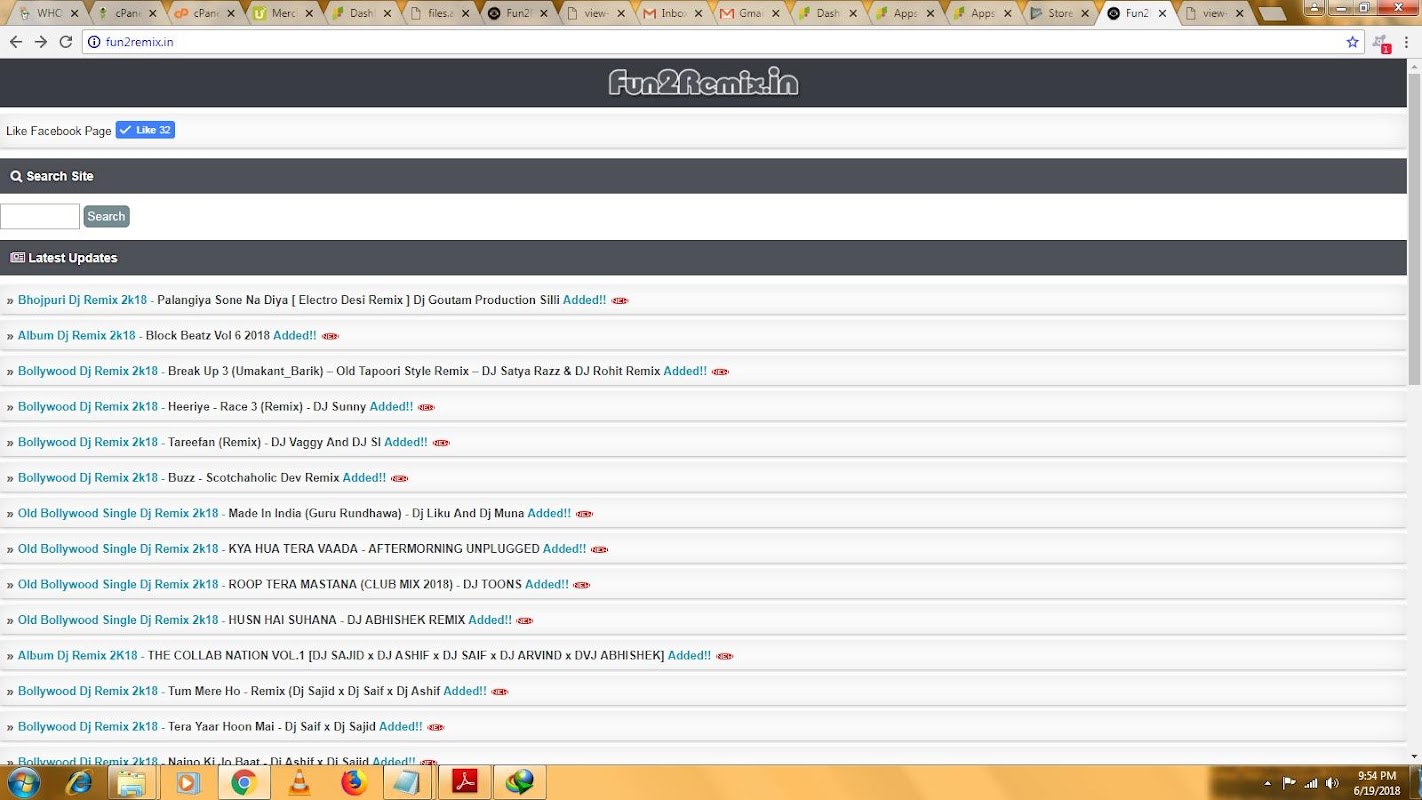Open a new browser tab

(1272, 14)
